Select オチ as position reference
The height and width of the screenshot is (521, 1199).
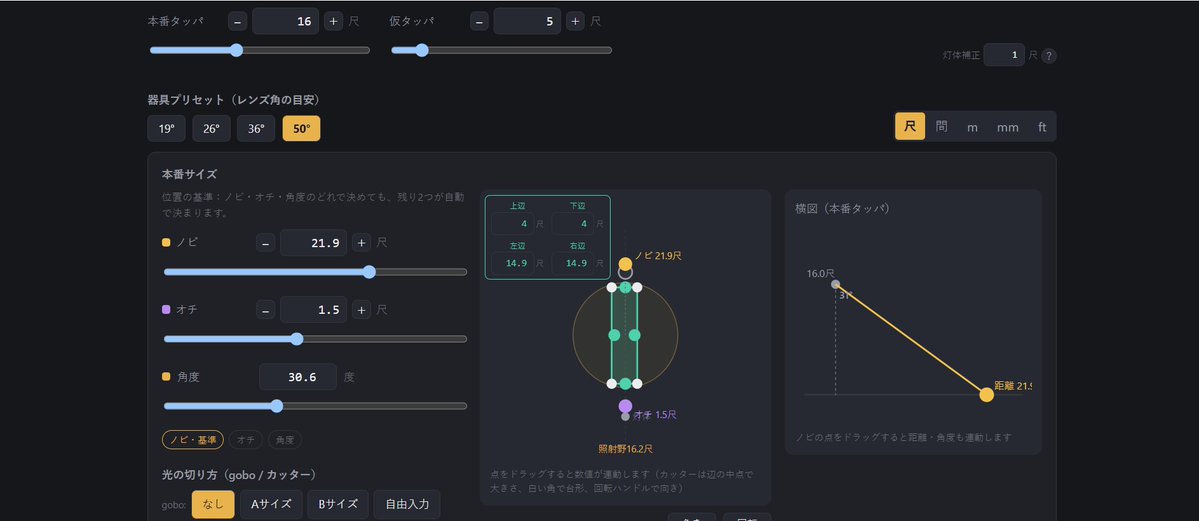click(245, 440)
